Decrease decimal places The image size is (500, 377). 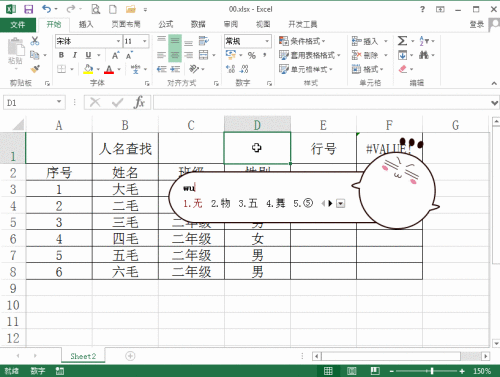pyautogui.click(x=244, y=69)
